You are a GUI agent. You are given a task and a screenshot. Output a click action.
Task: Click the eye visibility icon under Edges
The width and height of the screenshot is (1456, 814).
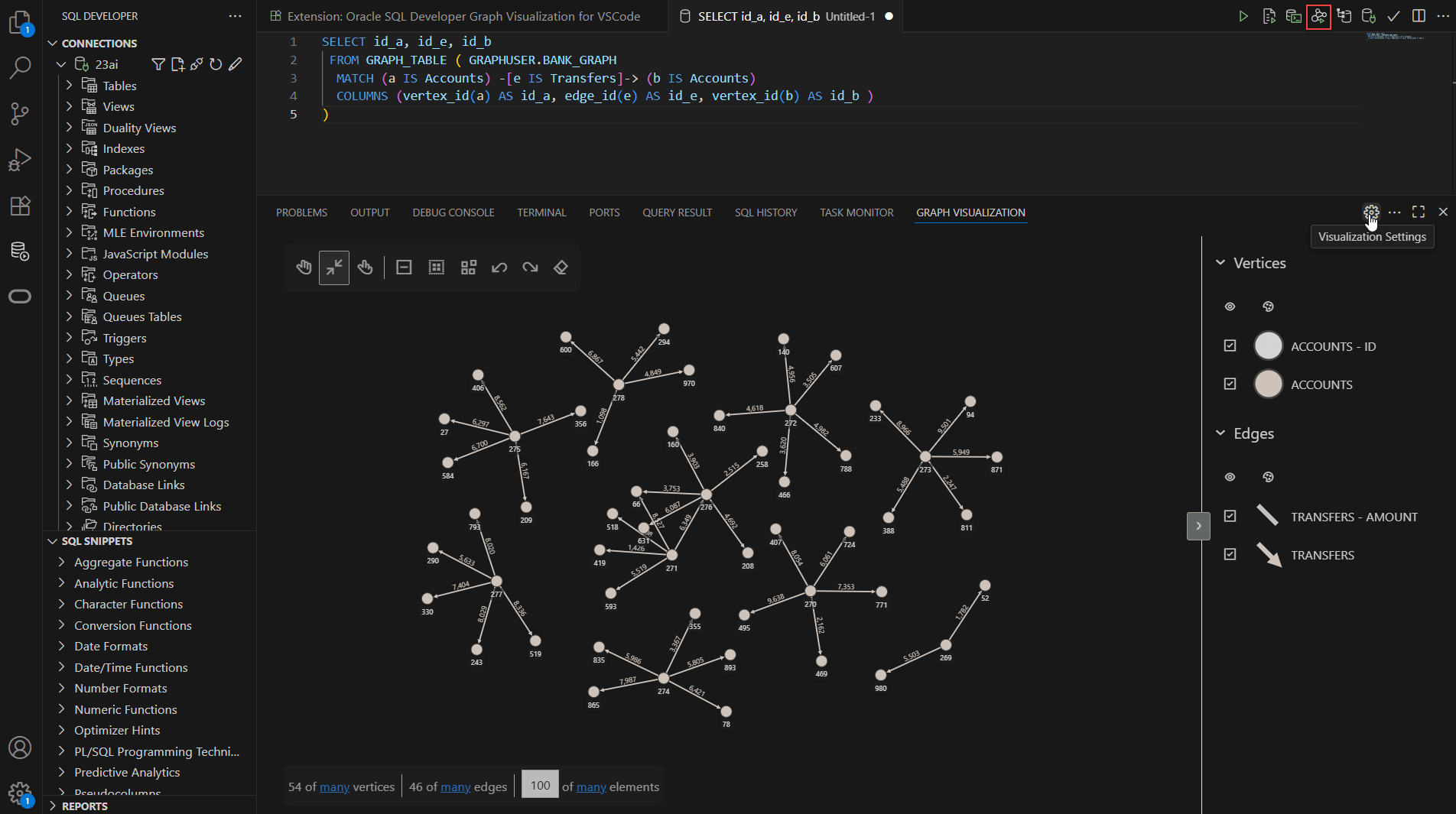coord(1230,477)
